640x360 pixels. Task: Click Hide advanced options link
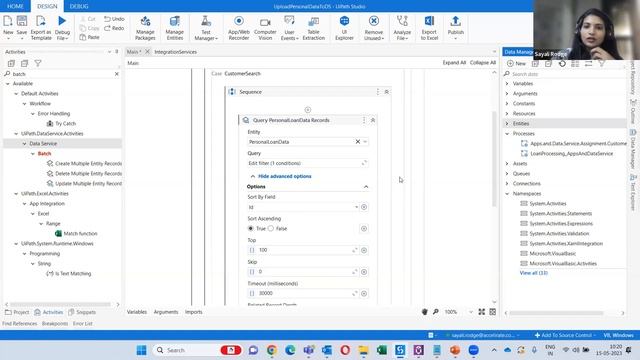[284, 176]
